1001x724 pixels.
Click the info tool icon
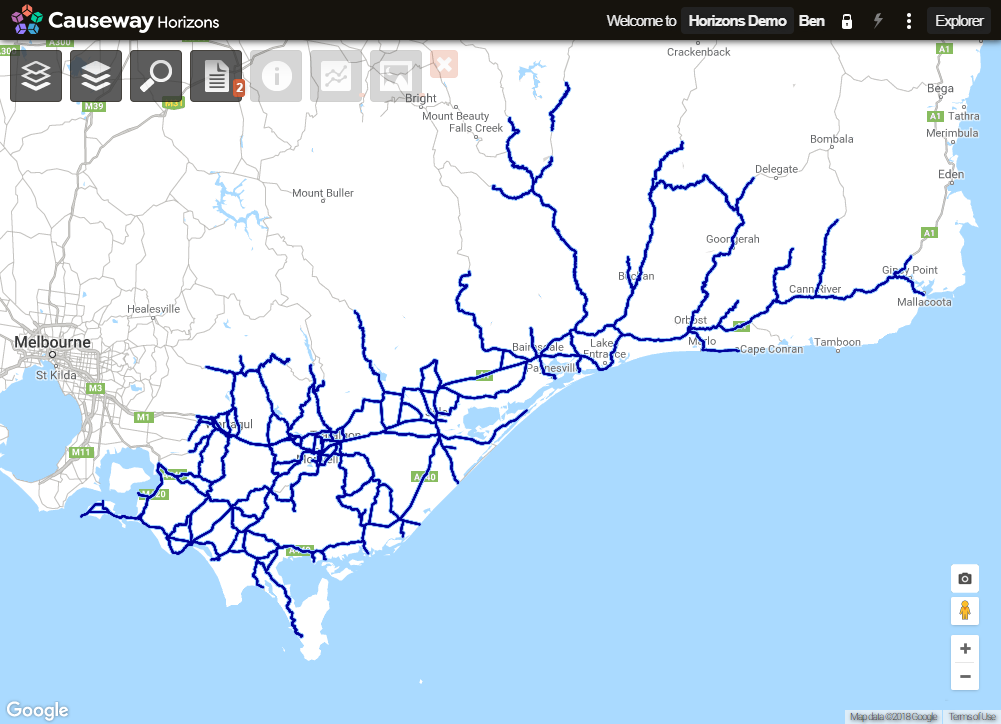(x=275, y=75)
